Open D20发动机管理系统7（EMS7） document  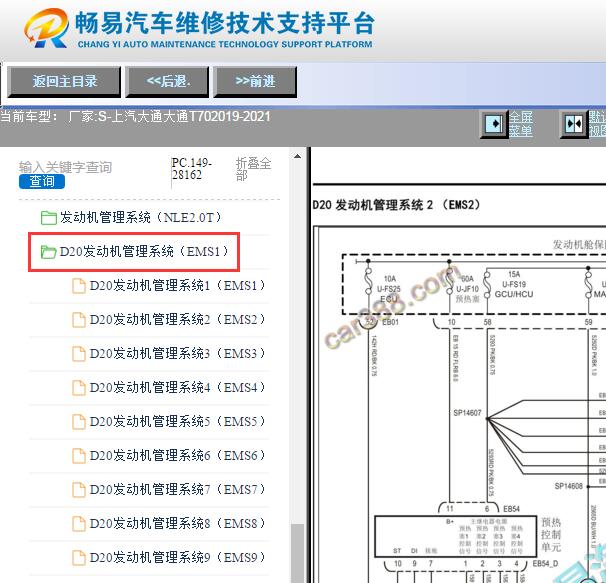coord(177,489)
